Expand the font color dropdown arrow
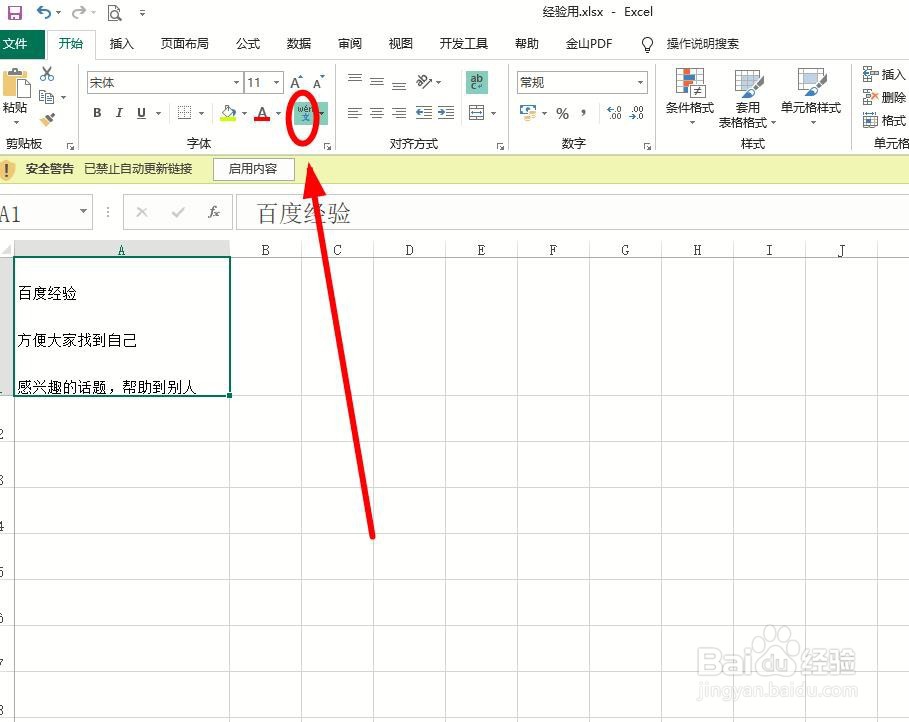The height and width of the screenshot is (722, 909). (x=276, y=113)
